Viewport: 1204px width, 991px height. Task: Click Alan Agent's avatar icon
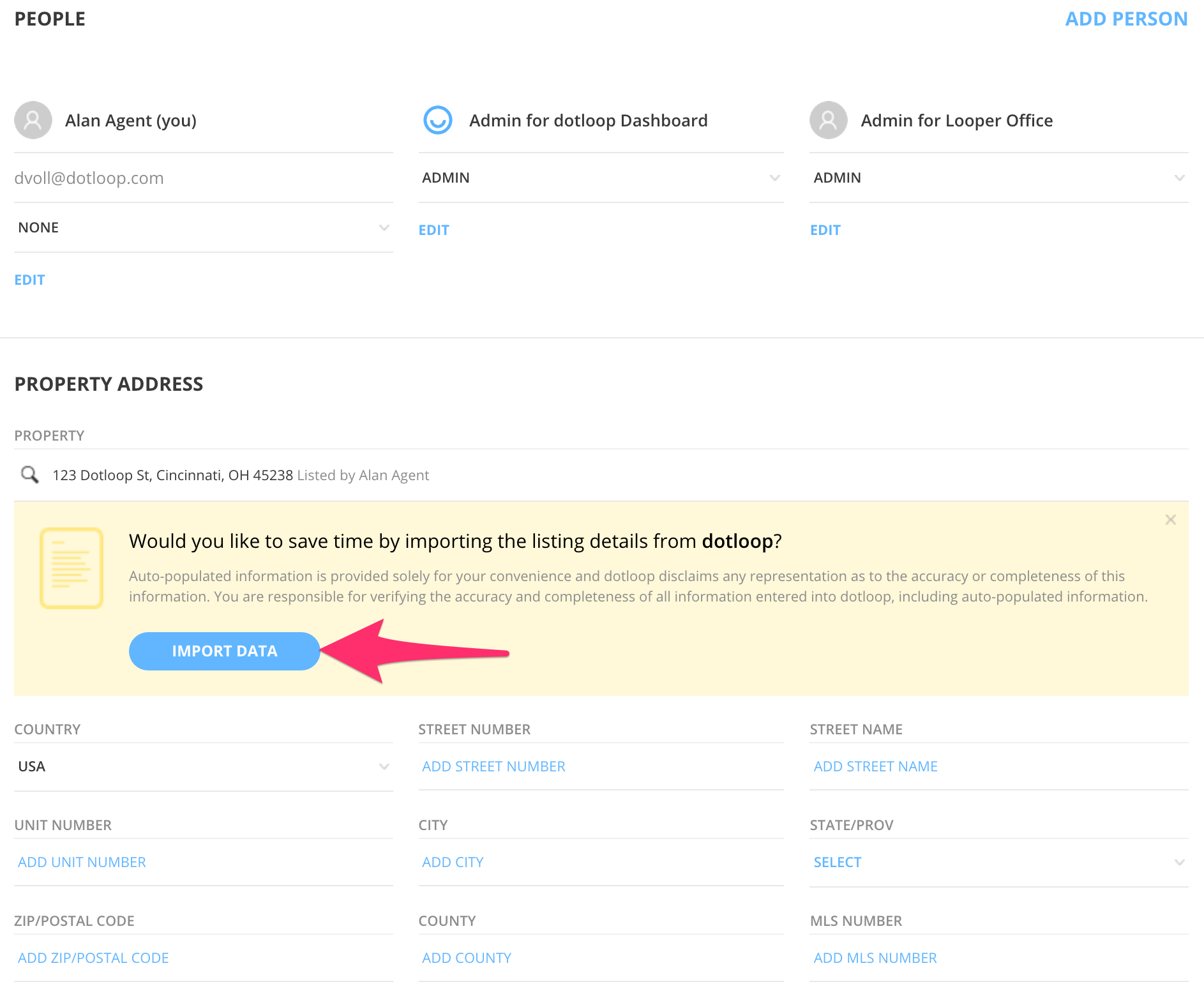[33, 120]
